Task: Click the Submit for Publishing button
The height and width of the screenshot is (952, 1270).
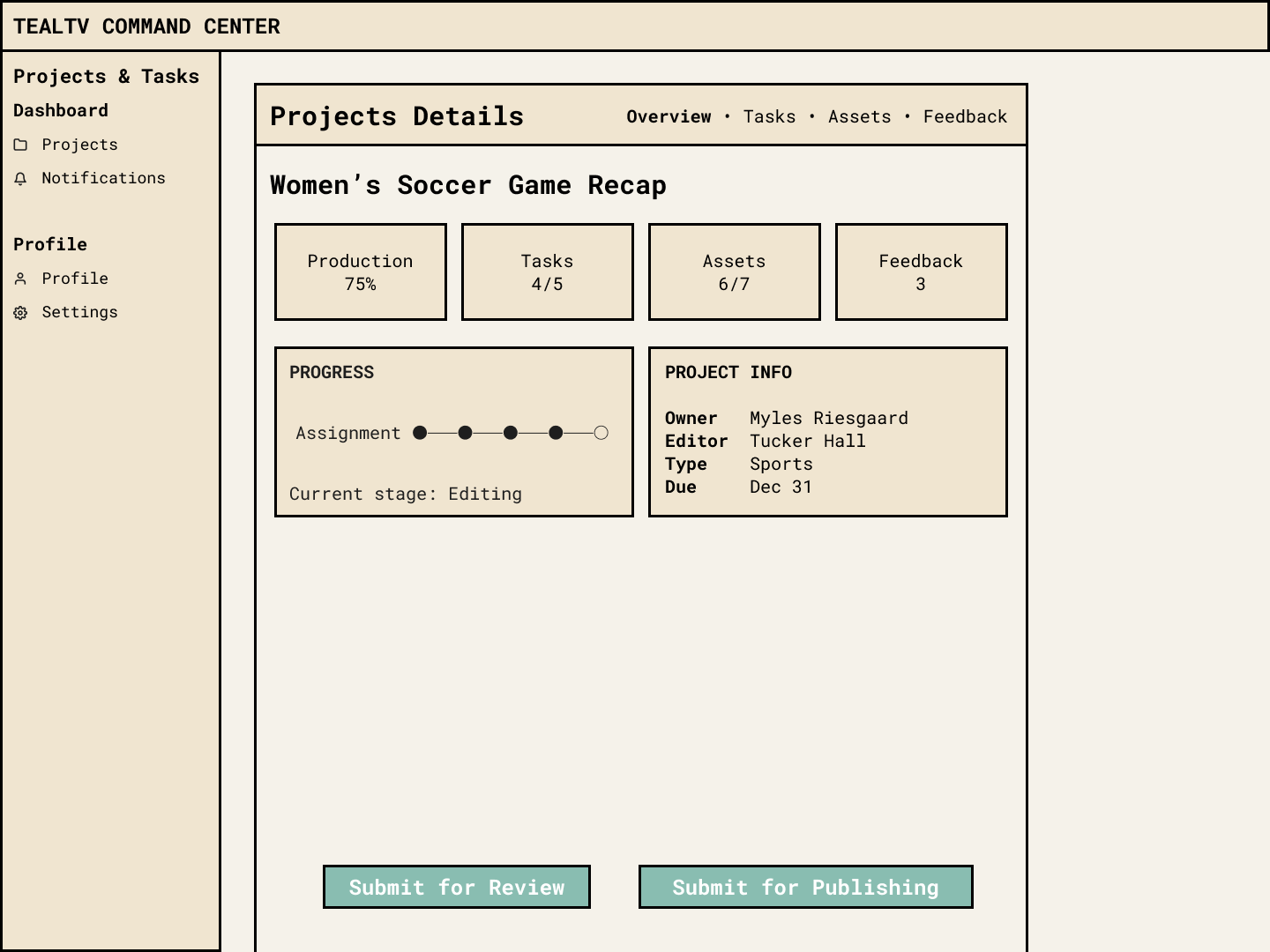Action: tap(806, 887)
